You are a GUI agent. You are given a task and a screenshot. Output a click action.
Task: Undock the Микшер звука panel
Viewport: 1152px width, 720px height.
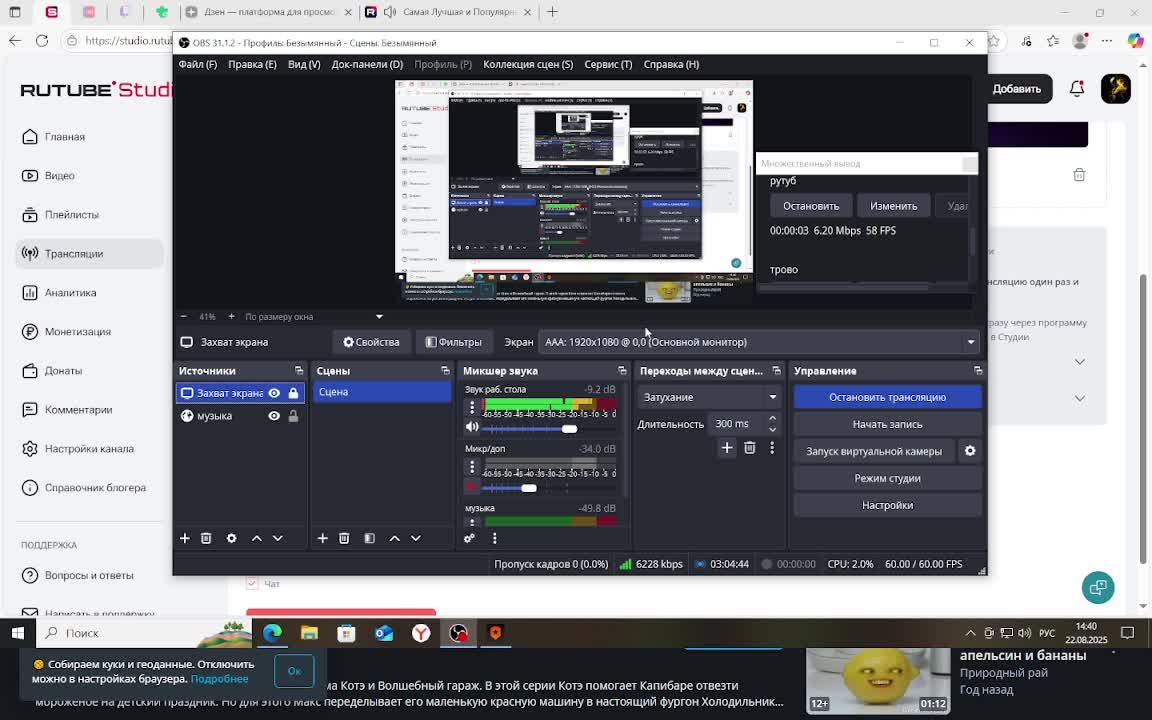[x=622, y=371]
